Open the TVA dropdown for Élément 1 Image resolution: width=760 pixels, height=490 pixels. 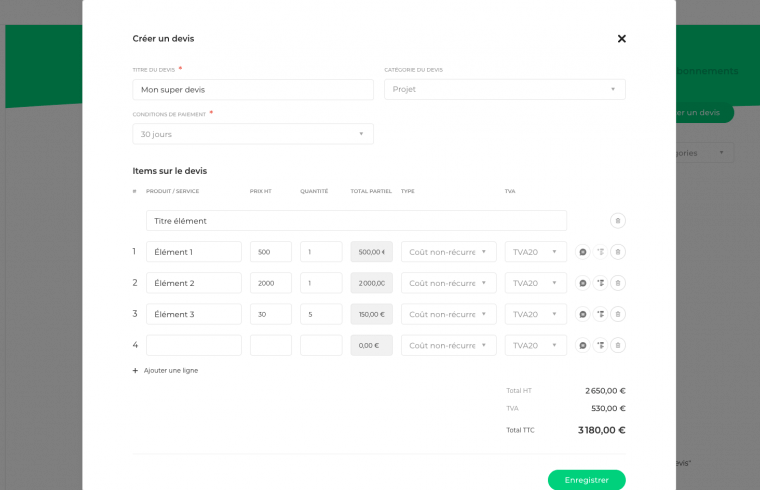[x=536, y=252]
